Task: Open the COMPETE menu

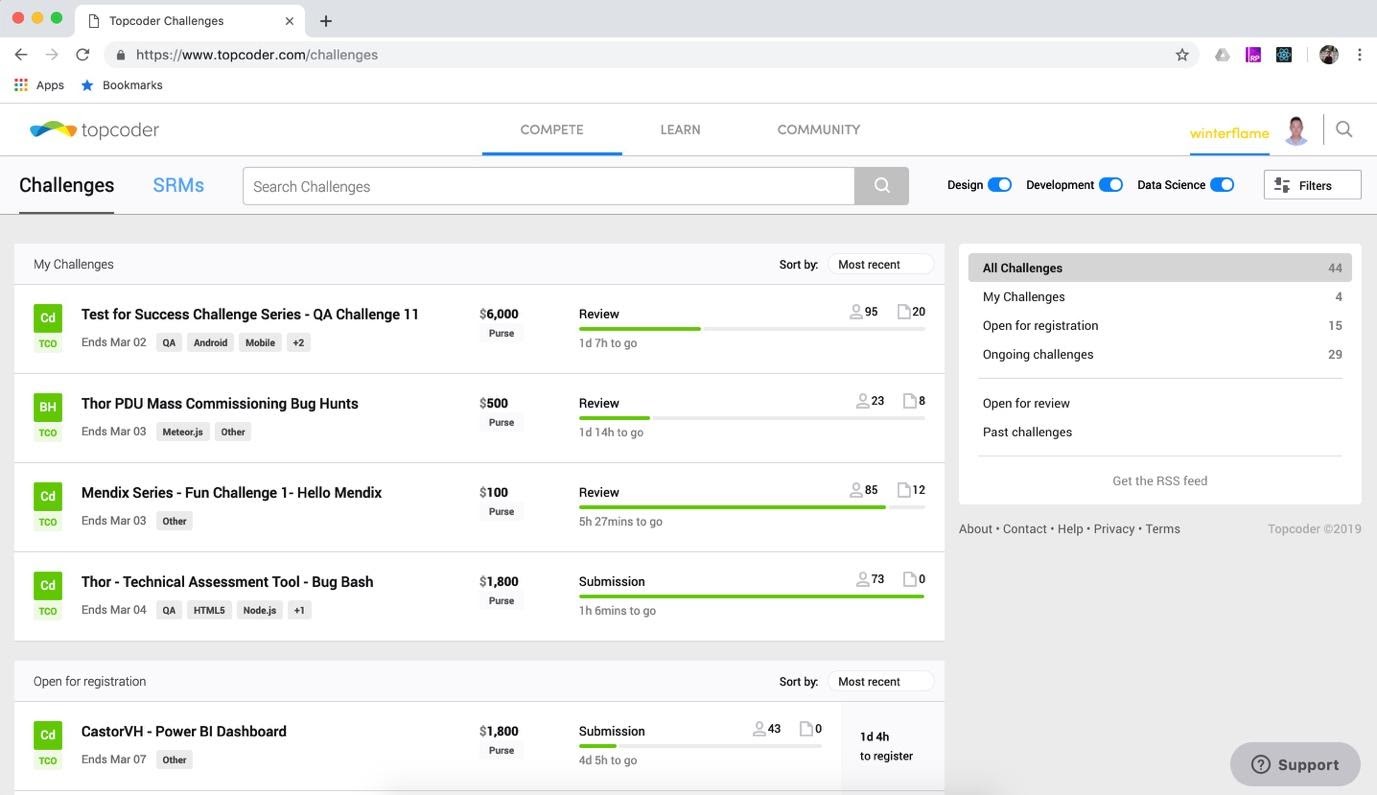Action: click(551, 129)
